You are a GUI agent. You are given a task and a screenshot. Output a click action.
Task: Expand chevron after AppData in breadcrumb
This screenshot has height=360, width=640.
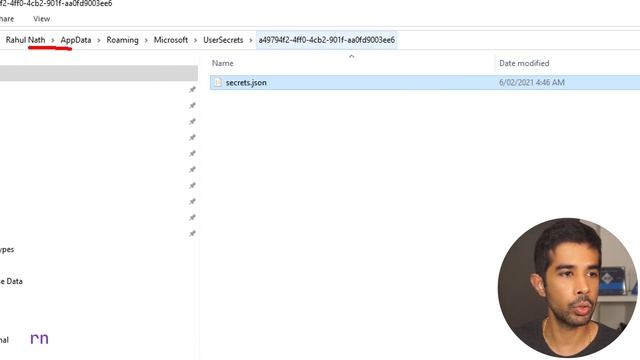pos(99,40)
